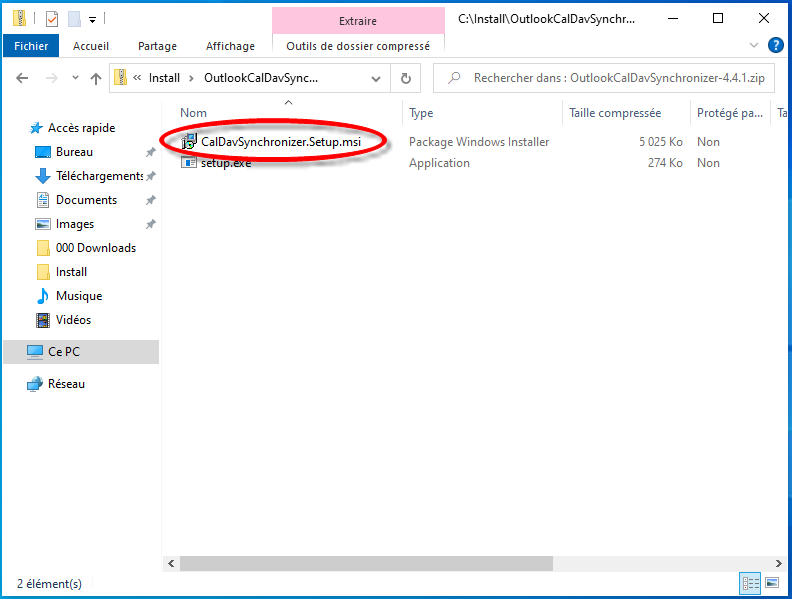Image resolution: width=792 pixels, height=599 pixels.
Task: Go up one folder level
Action: point(96,78)
